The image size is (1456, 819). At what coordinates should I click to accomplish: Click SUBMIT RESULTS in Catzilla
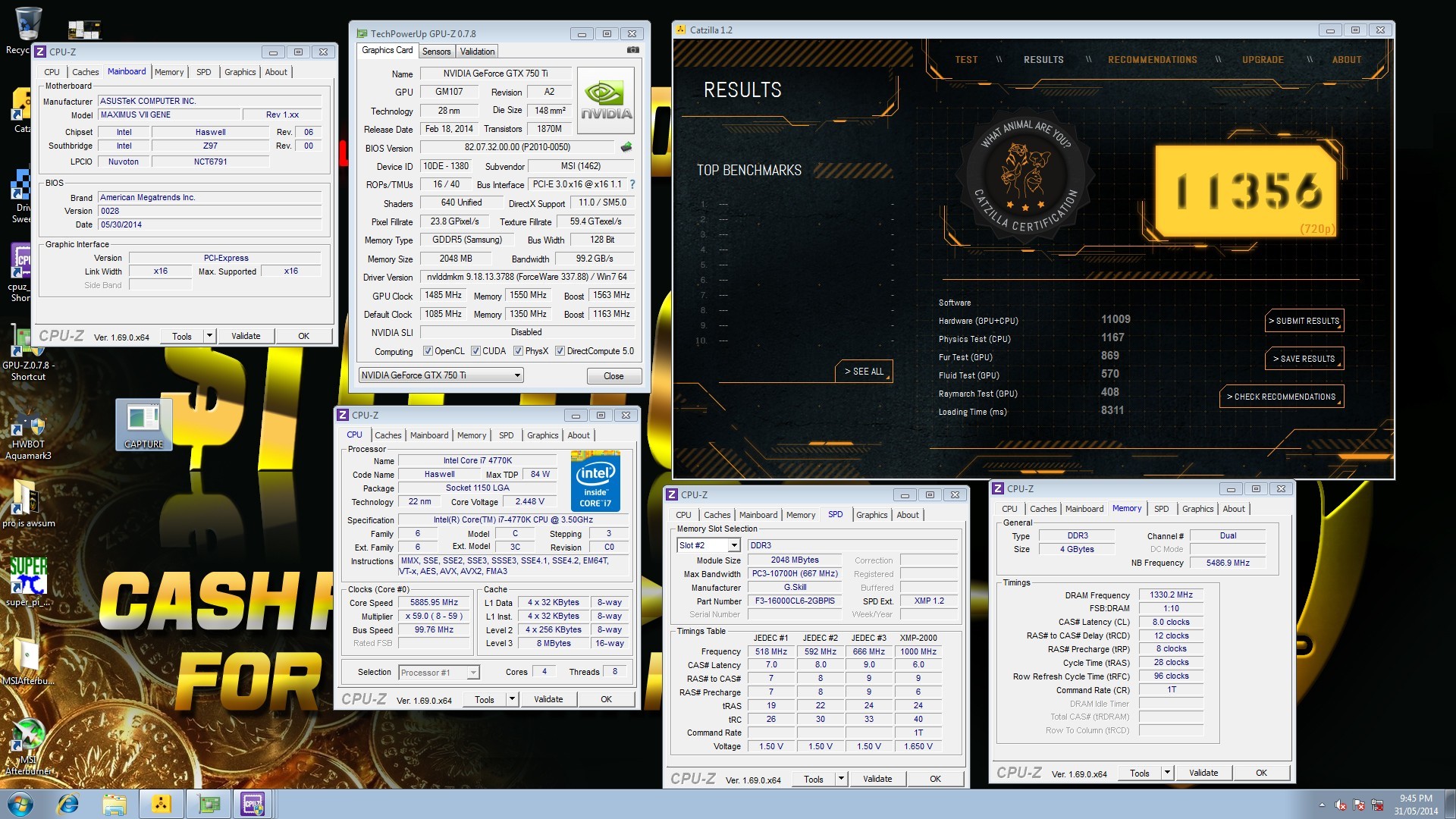pyautogui.click(x=1304, y=321)
